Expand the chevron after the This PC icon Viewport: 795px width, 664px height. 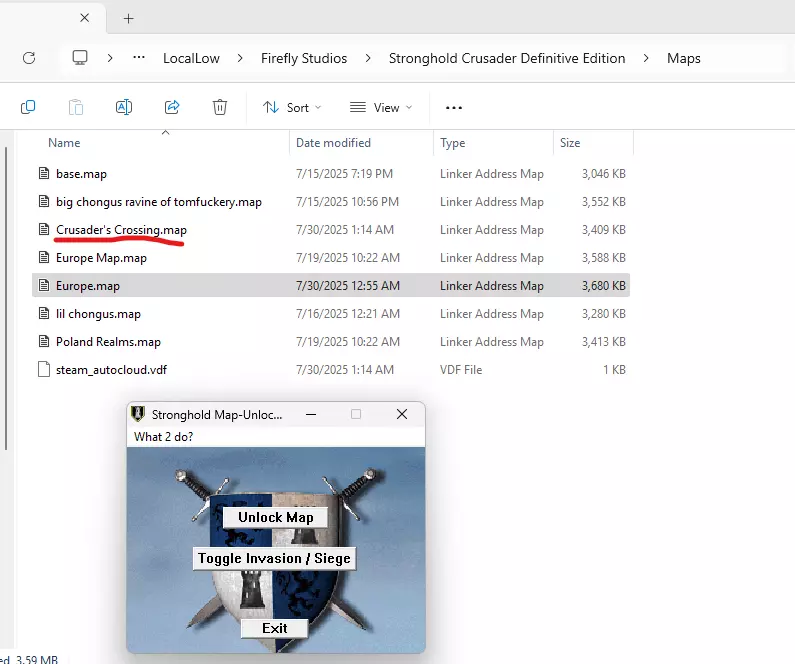pyautogui.click(x=110, y=58)
